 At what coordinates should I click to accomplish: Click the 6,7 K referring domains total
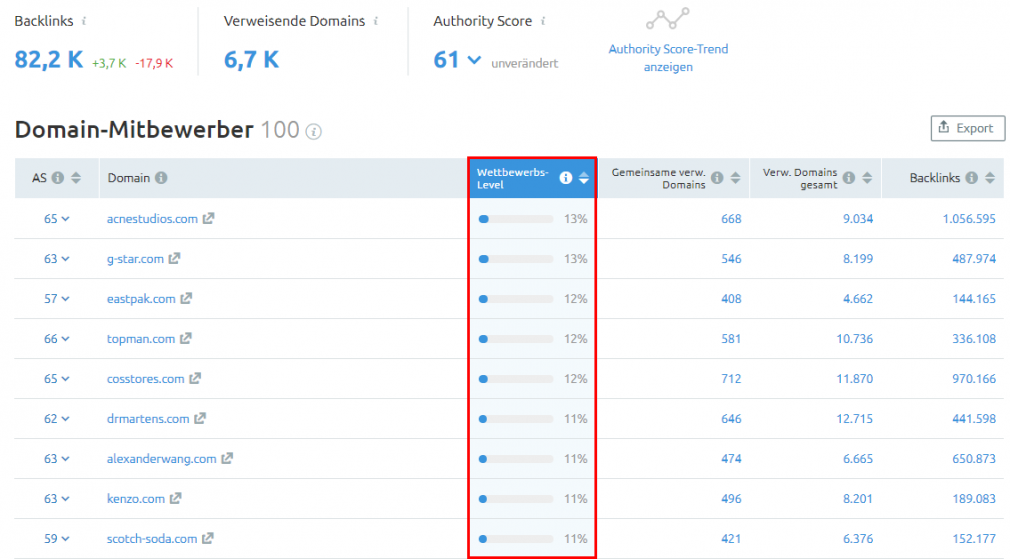click(251, 60)
